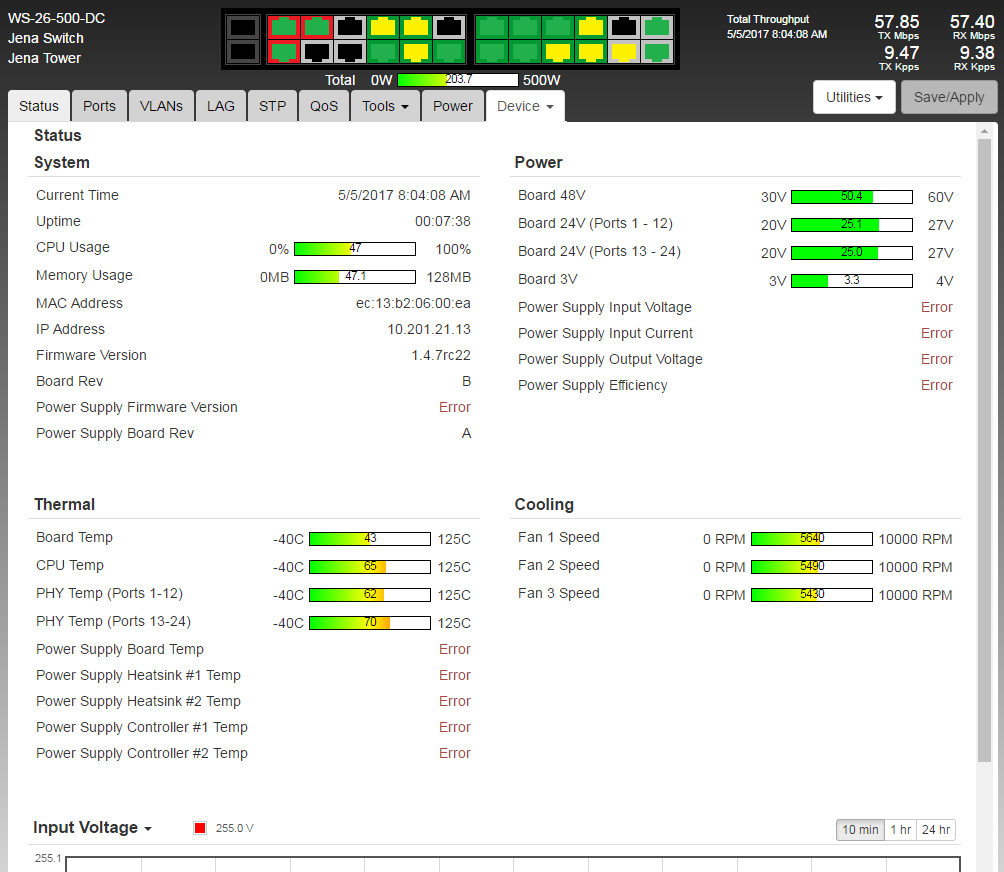Select the last port in the top row

[657, 27]
